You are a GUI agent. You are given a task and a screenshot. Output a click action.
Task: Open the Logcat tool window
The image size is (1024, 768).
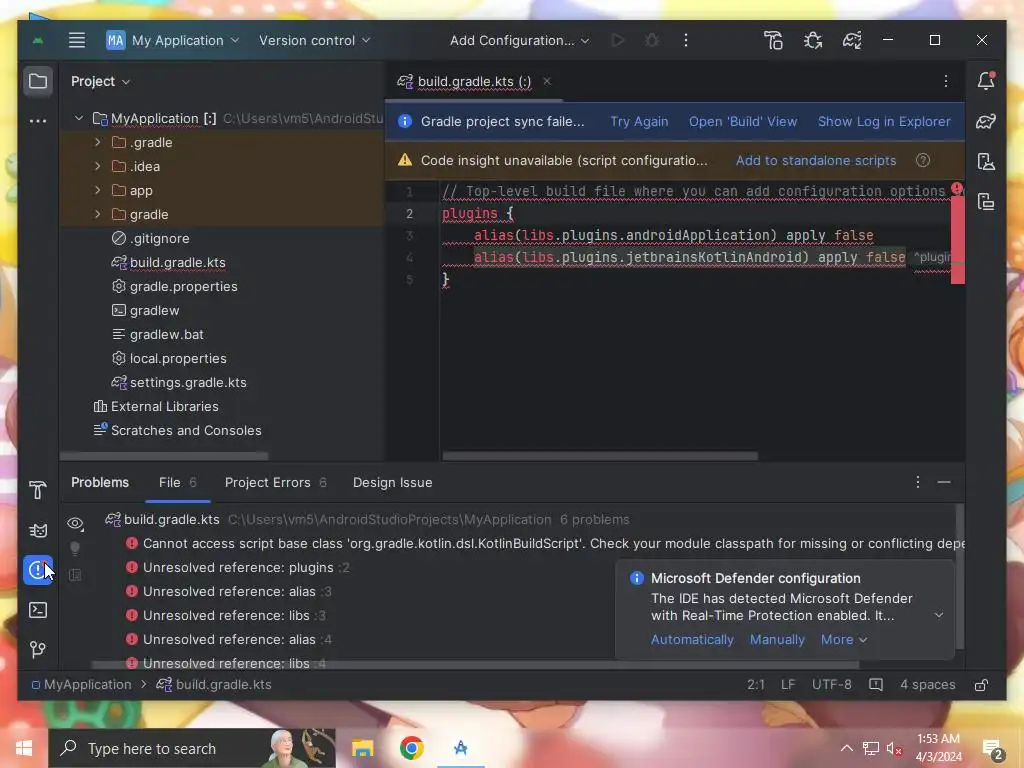click(38, 530)
